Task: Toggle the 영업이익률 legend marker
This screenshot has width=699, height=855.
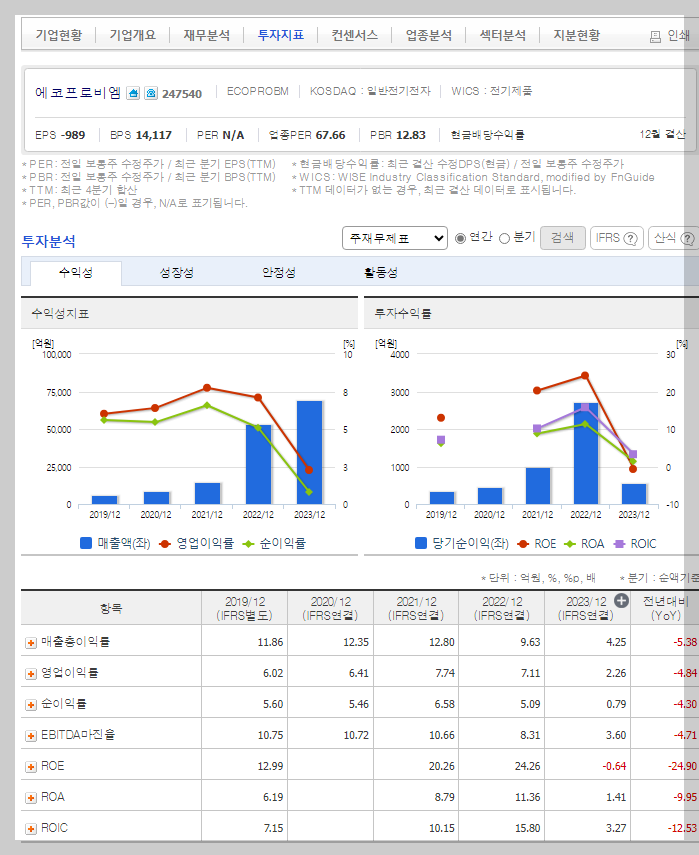Action: pyautogui.click(x=165, y=544)
